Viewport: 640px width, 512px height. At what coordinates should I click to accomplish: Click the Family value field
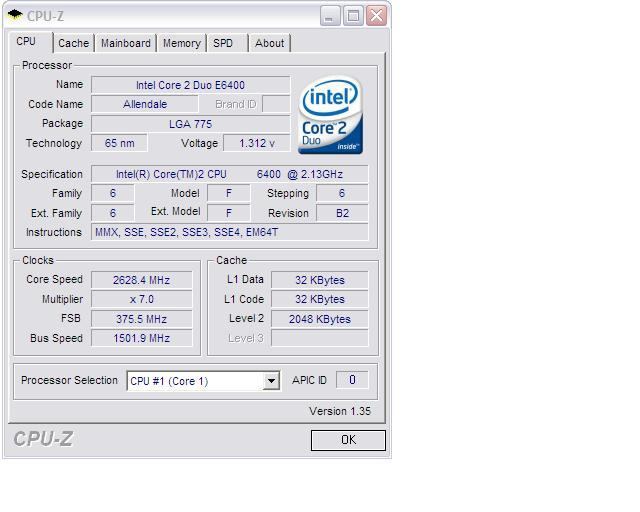(113, 193)
